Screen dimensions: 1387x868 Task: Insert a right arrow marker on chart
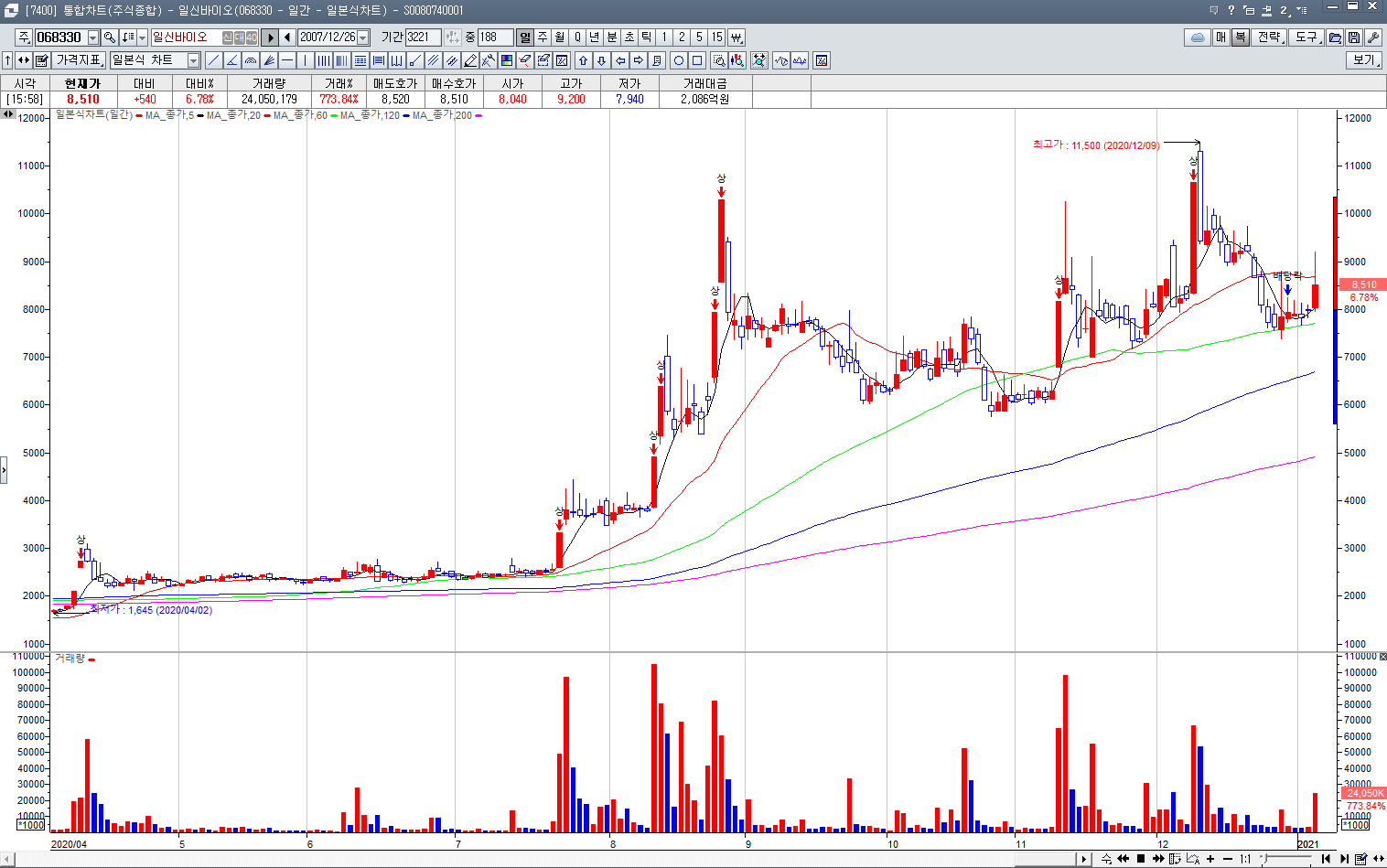tap(639, 60)
